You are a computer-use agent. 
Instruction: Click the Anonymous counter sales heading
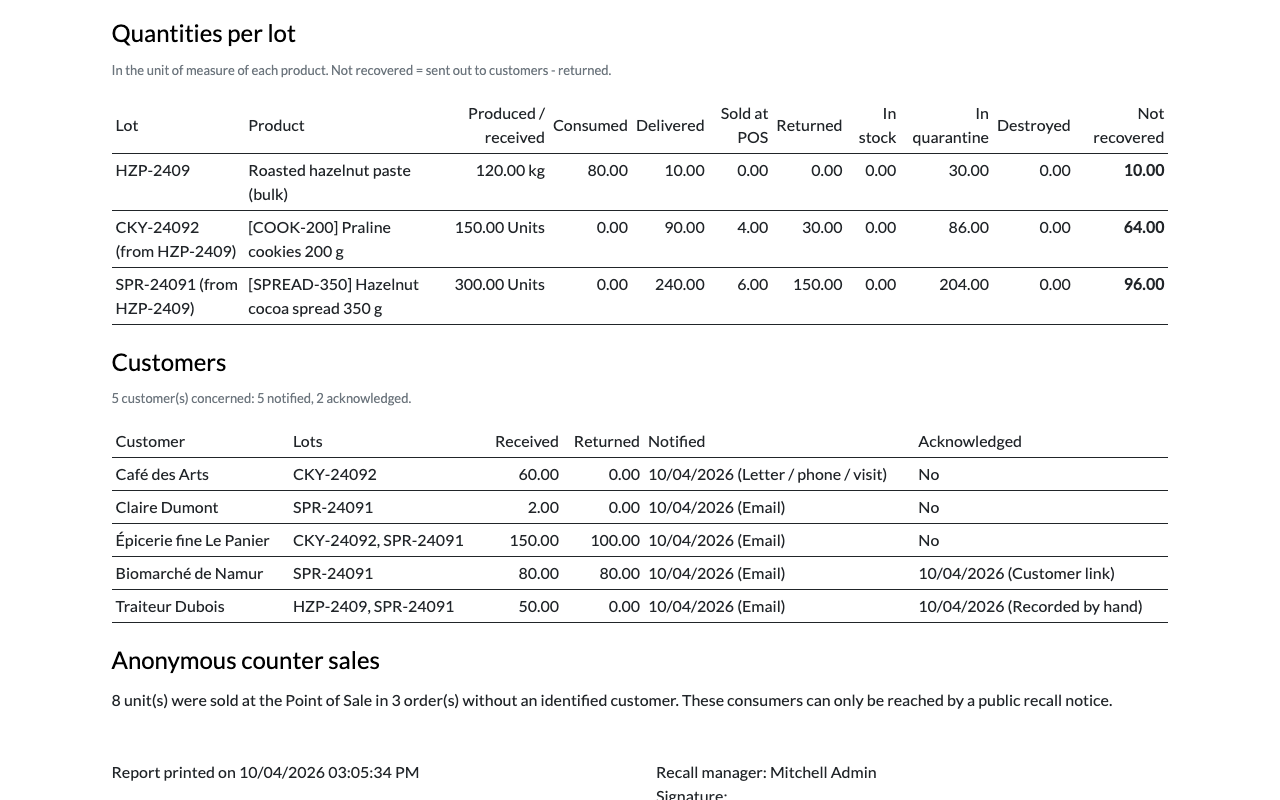[x=246, y=660]
